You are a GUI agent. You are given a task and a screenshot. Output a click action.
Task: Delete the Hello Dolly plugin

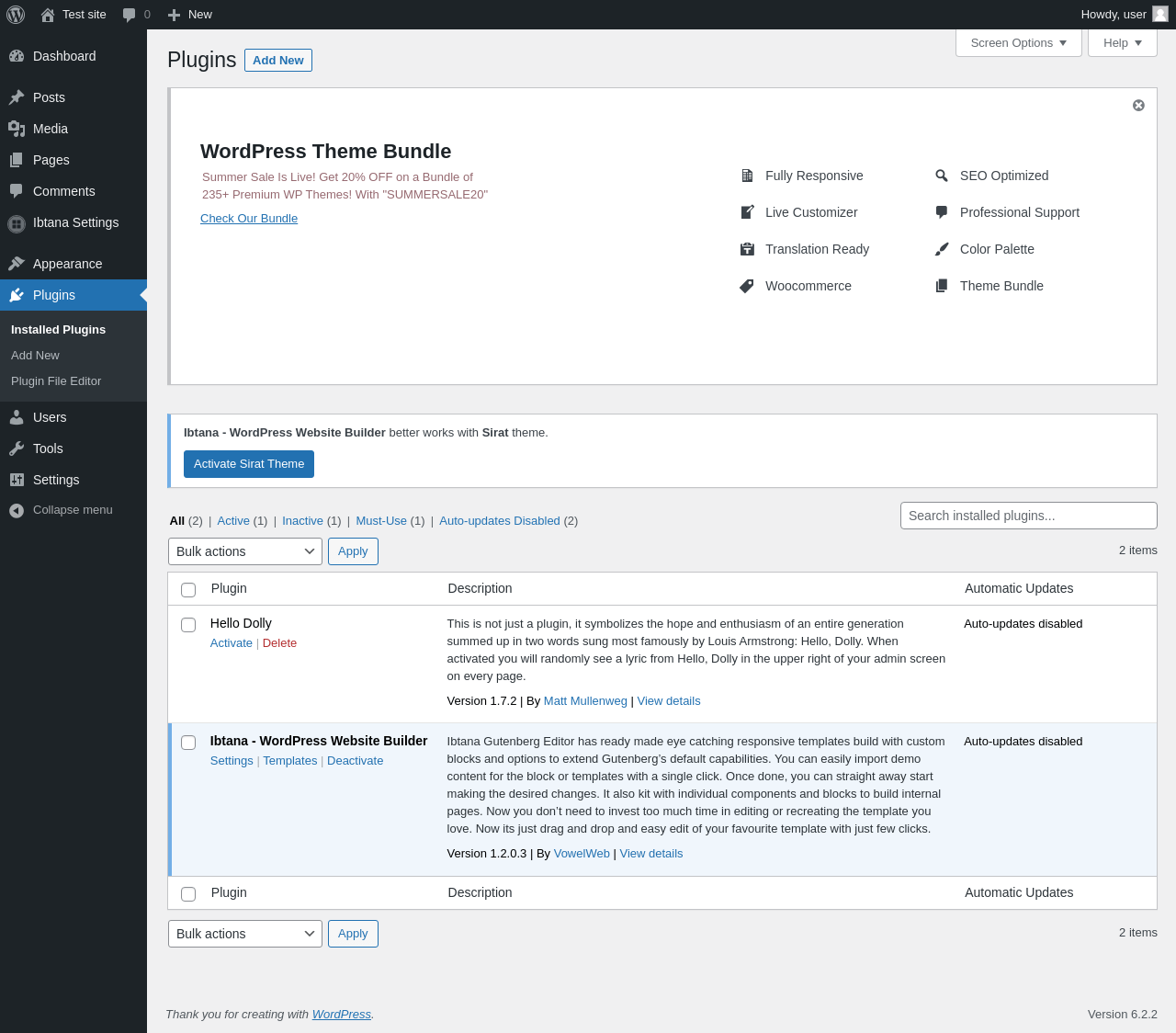[x=279, y=643]
